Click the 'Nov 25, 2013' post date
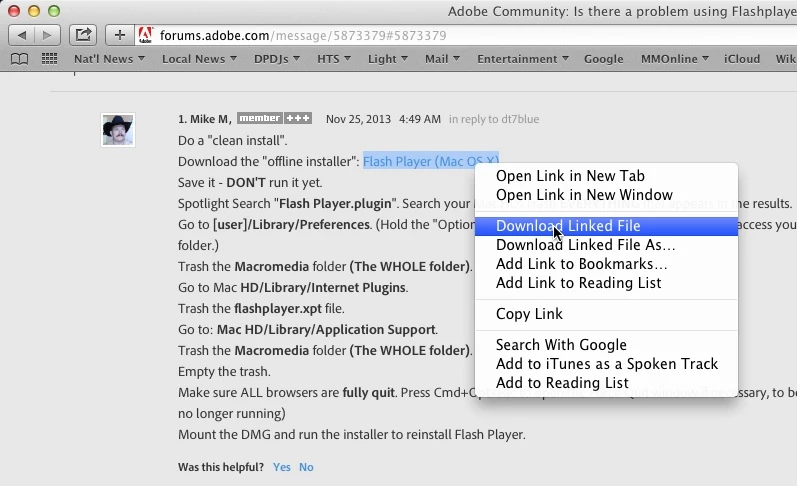 tap(358, 119)
